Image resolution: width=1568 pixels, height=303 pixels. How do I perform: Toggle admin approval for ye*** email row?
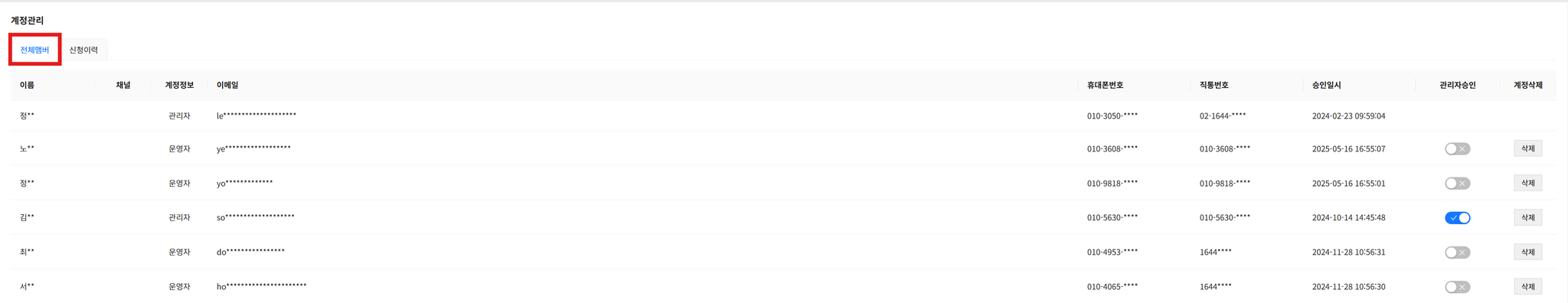pos(1457,149)
